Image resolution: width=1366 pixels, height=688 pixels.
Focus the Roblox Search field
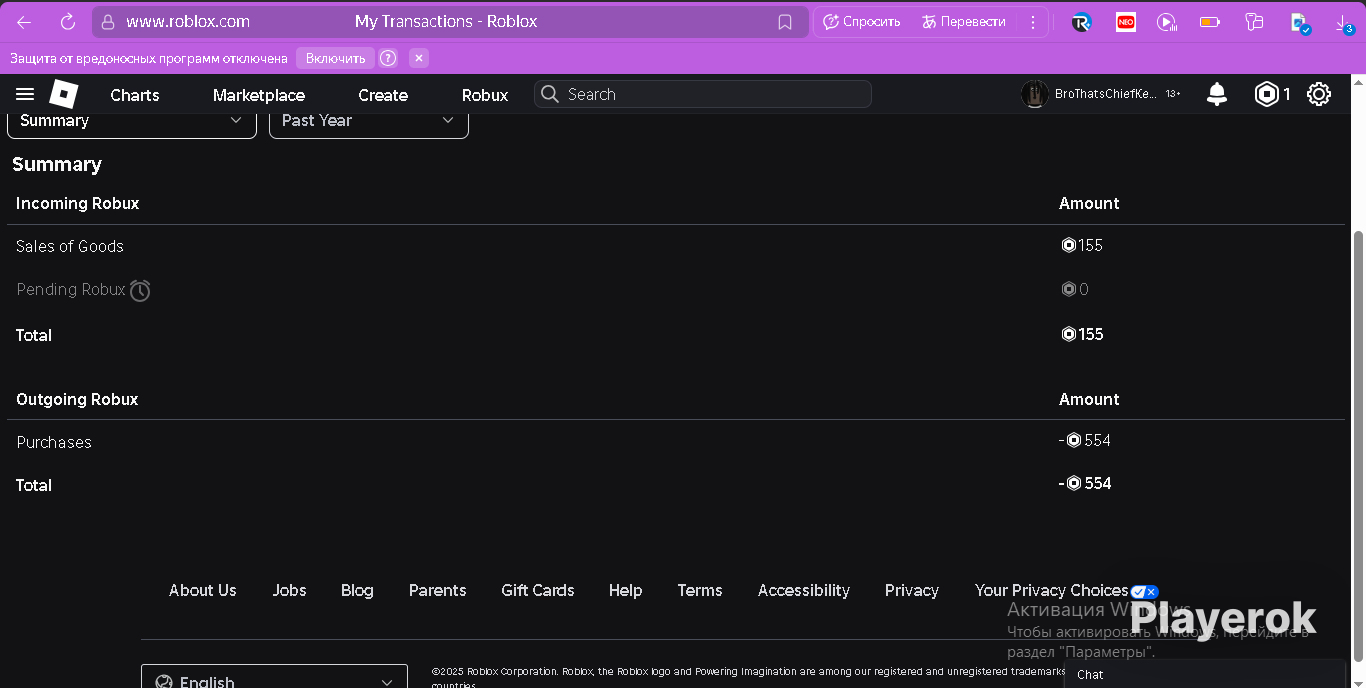pyautogui.click(x=703, y=94)
